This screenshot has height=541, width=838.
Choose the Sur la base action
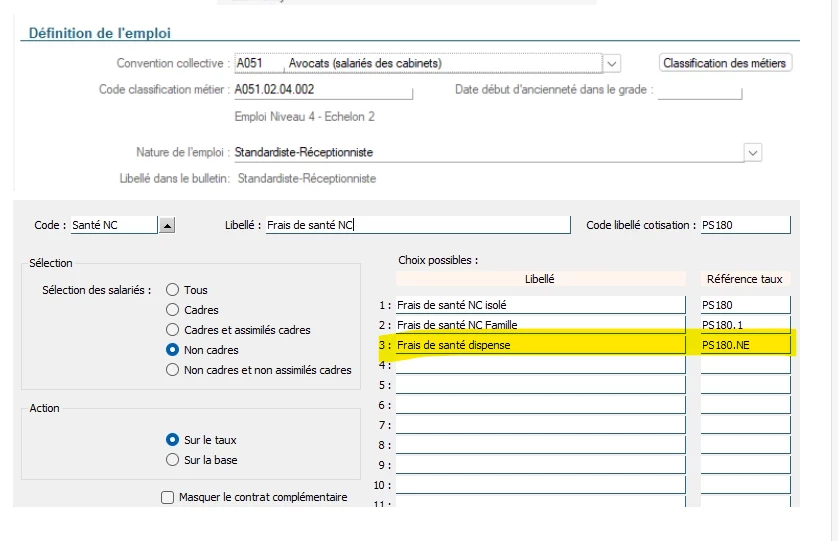(173, 460)
